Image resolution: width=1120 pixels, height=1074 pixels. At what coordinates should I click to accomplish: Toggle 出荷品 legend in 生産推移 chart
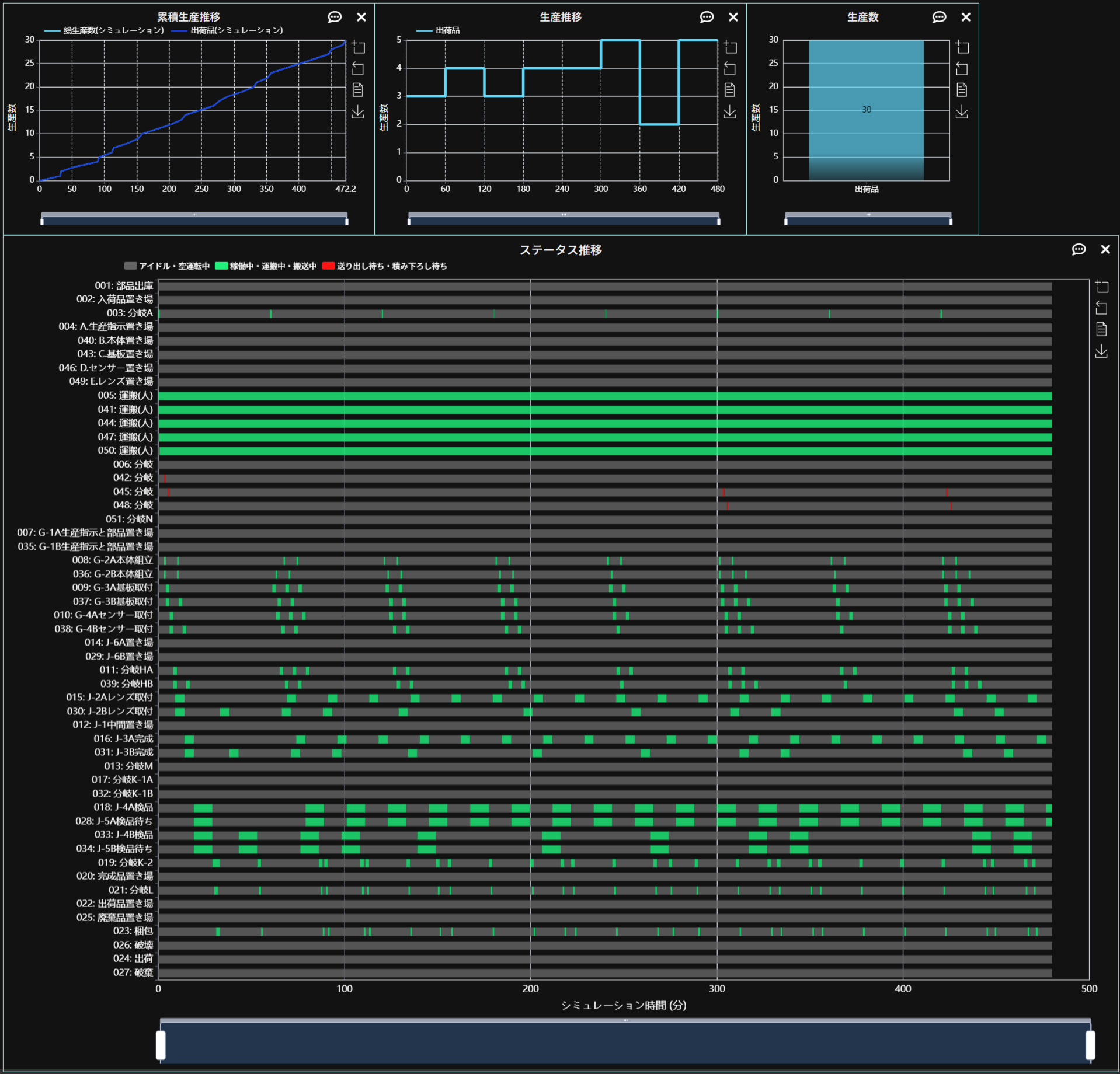click(x=439, y=30)
